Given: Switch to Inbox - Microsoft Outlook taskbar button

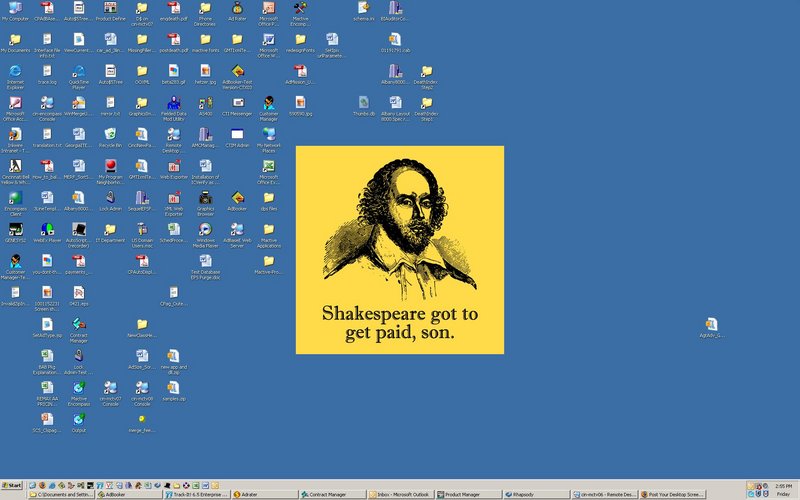Looking at the screenshot, I should [x=401, y=494].
